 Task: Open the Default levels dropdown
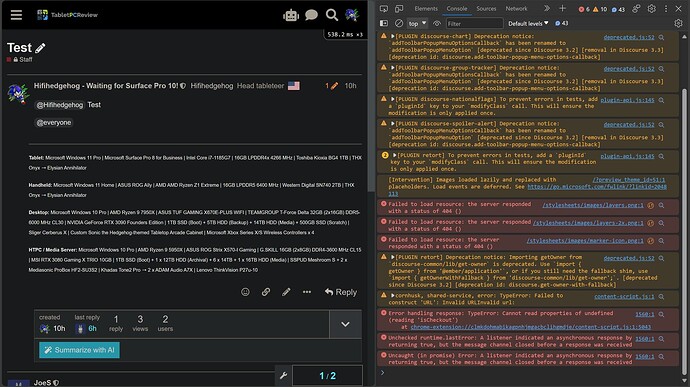point(528,23)
